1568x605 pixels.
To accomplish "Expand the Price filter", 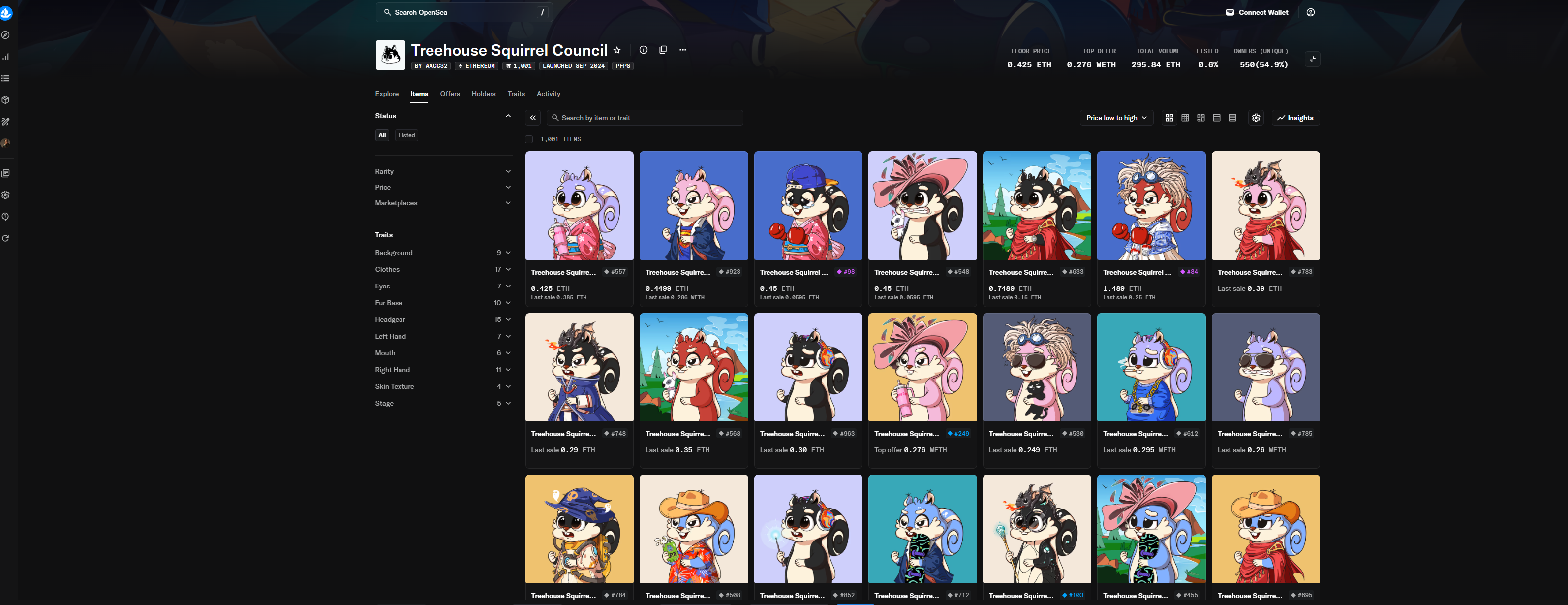I will point(443,187).
